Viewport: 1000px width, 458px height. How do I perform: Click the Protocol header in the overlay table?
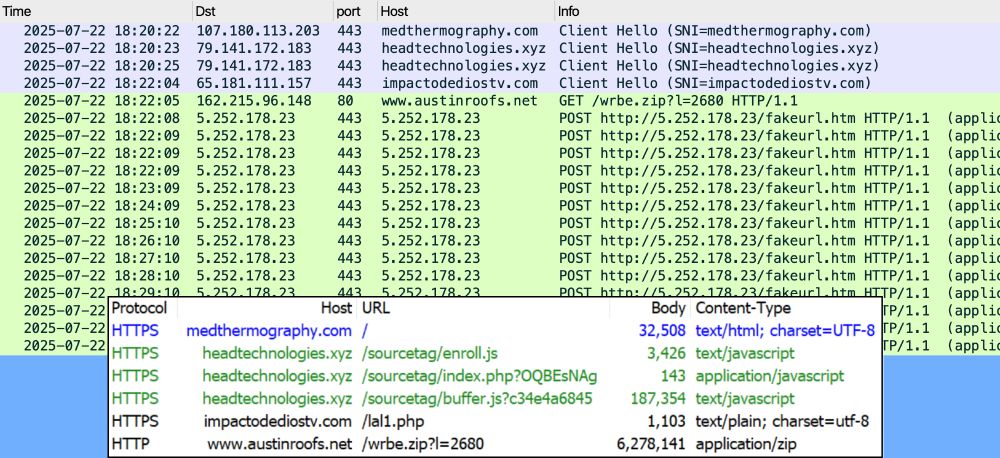(x=139, y=308)
